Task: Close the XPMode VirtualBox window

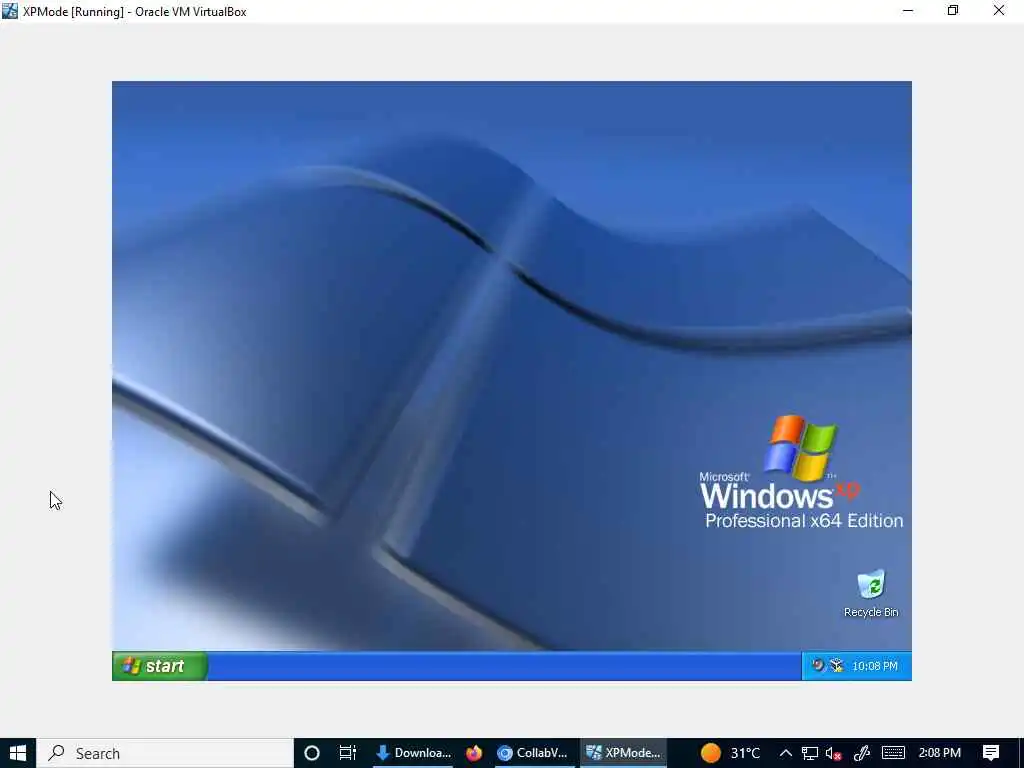Action: coord(999,10)
